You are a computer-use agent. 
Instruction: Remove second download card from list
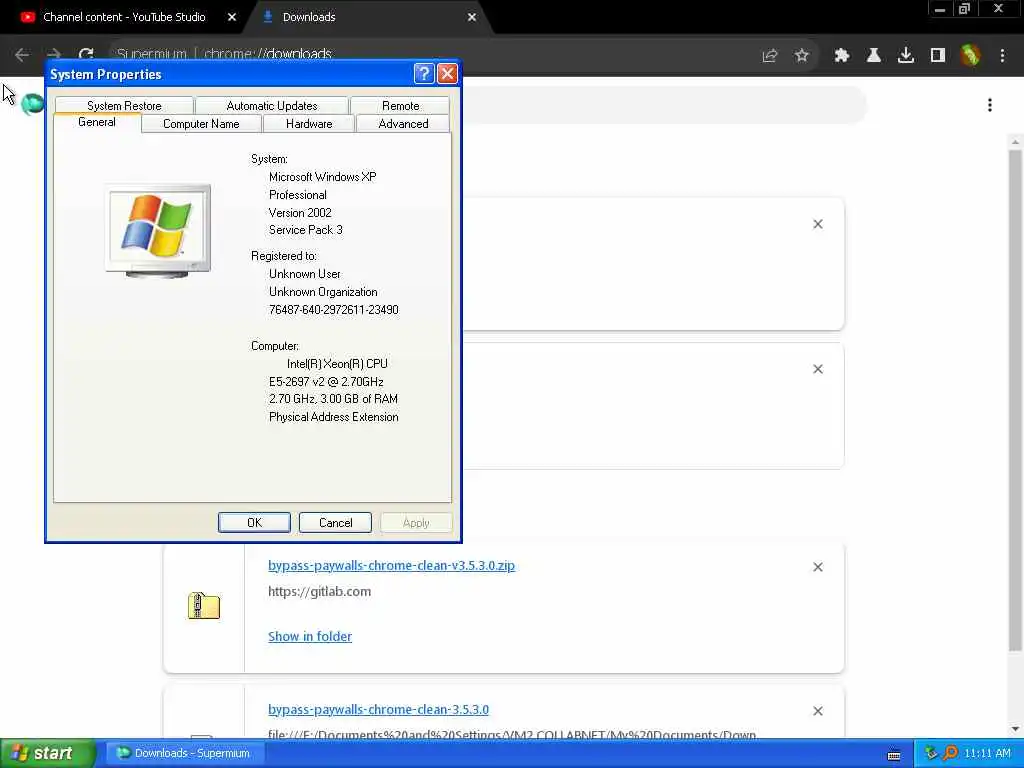coord(818,369)
